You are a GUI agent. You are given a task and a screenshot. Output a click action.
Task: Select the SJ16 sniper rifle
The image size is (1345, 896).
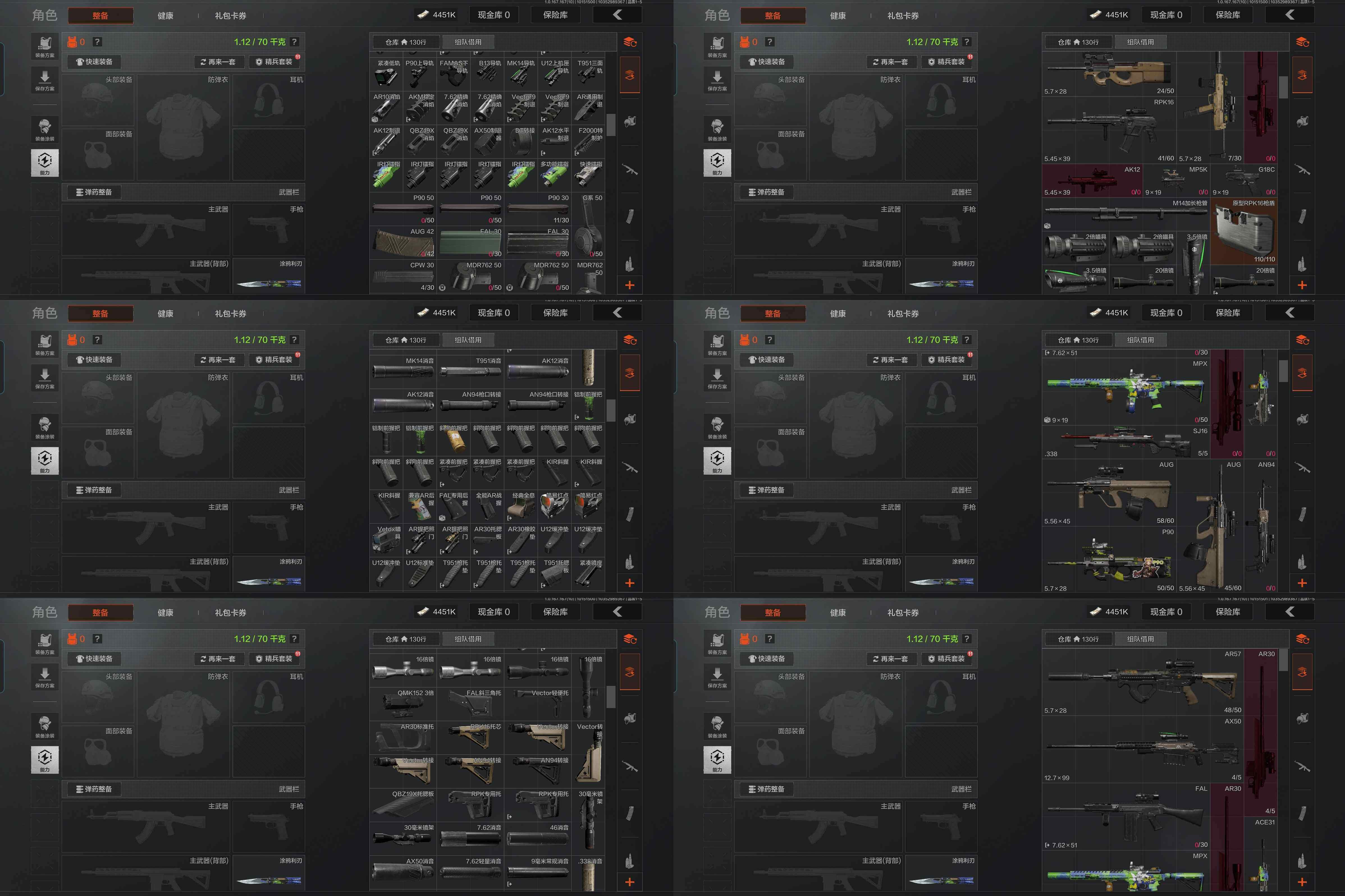[1126, 442]
